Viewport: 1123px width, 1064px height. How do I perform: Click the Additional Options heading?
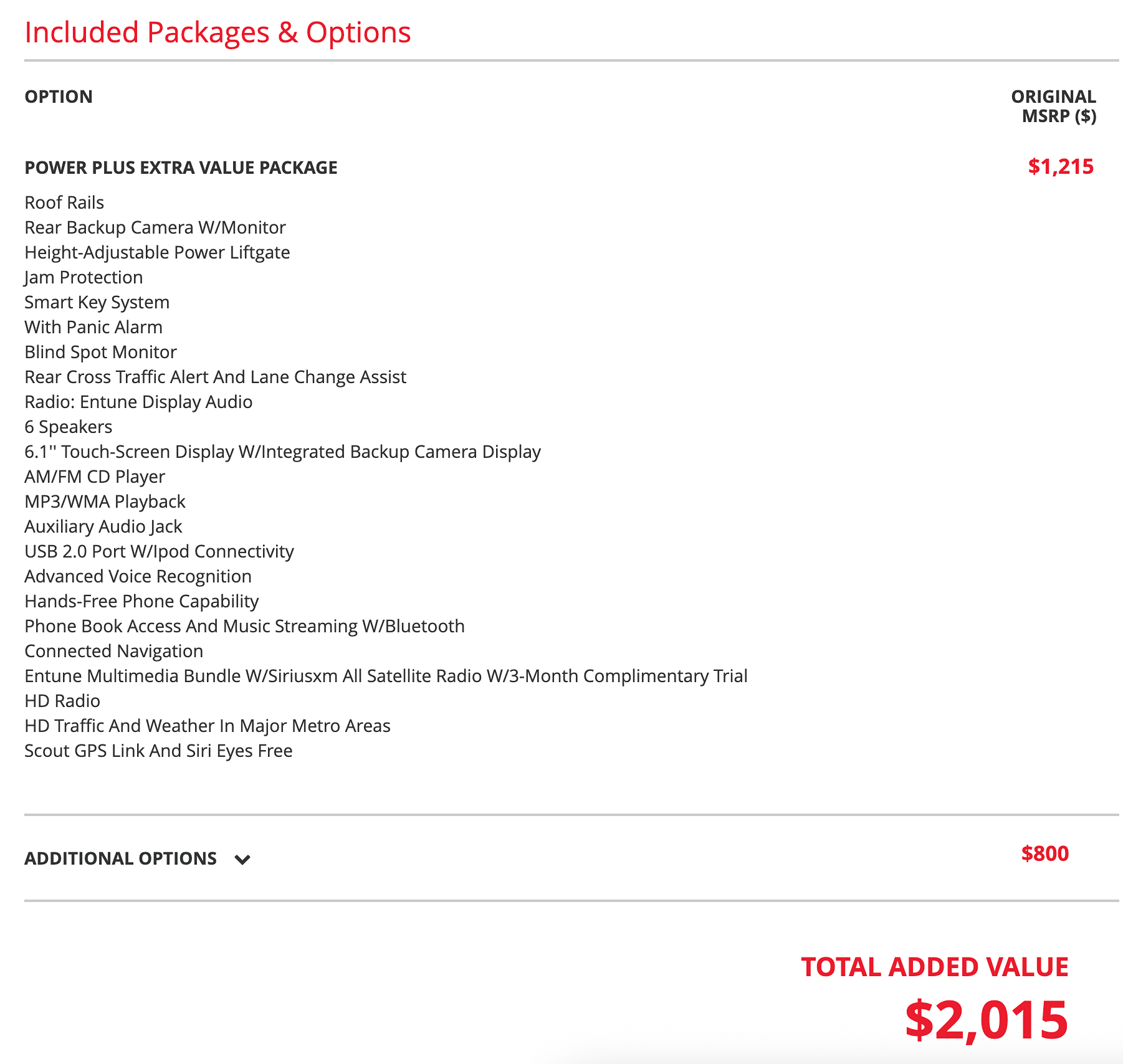(120, 858)
